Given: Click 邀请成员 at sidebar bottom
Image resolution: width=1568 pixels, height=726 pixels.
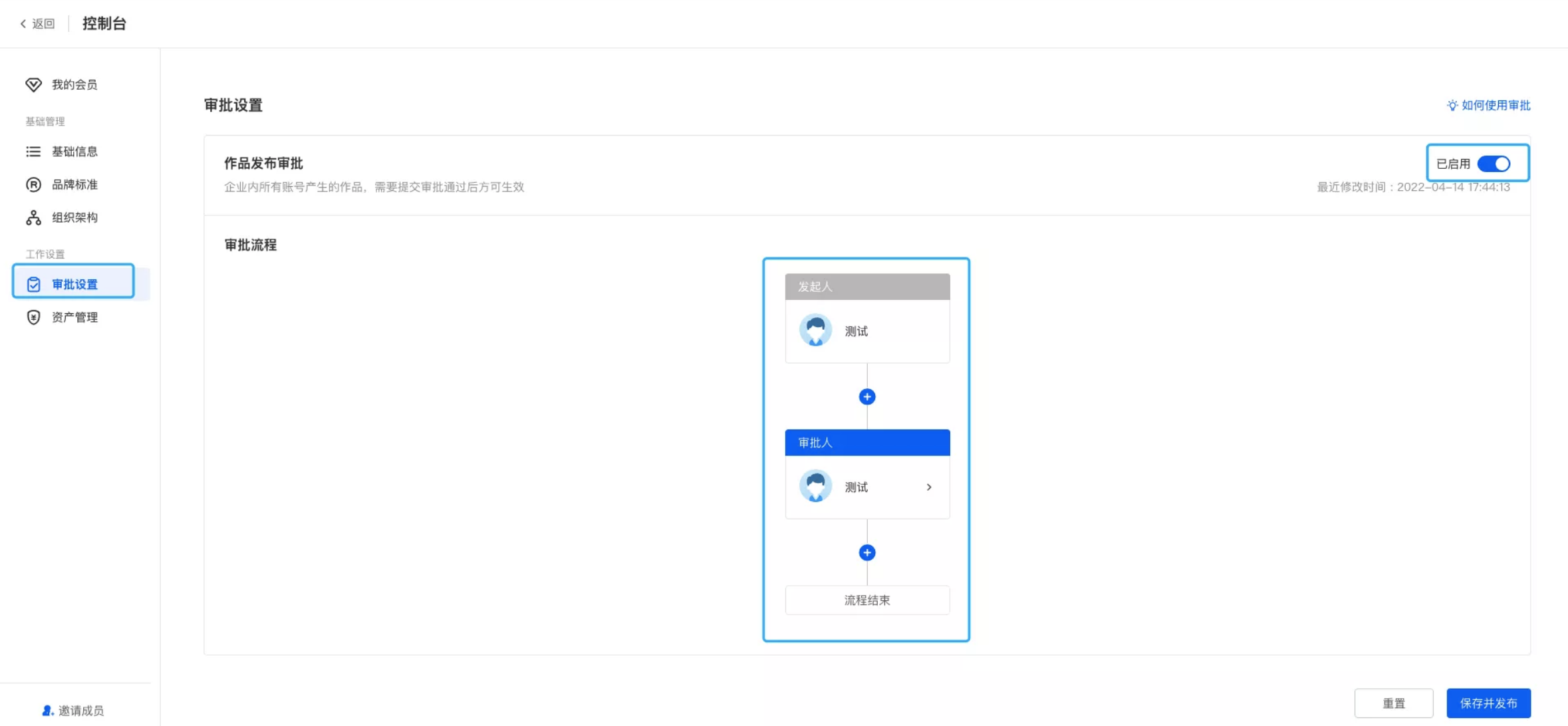Looking at the screenshot, I should 73,710.
